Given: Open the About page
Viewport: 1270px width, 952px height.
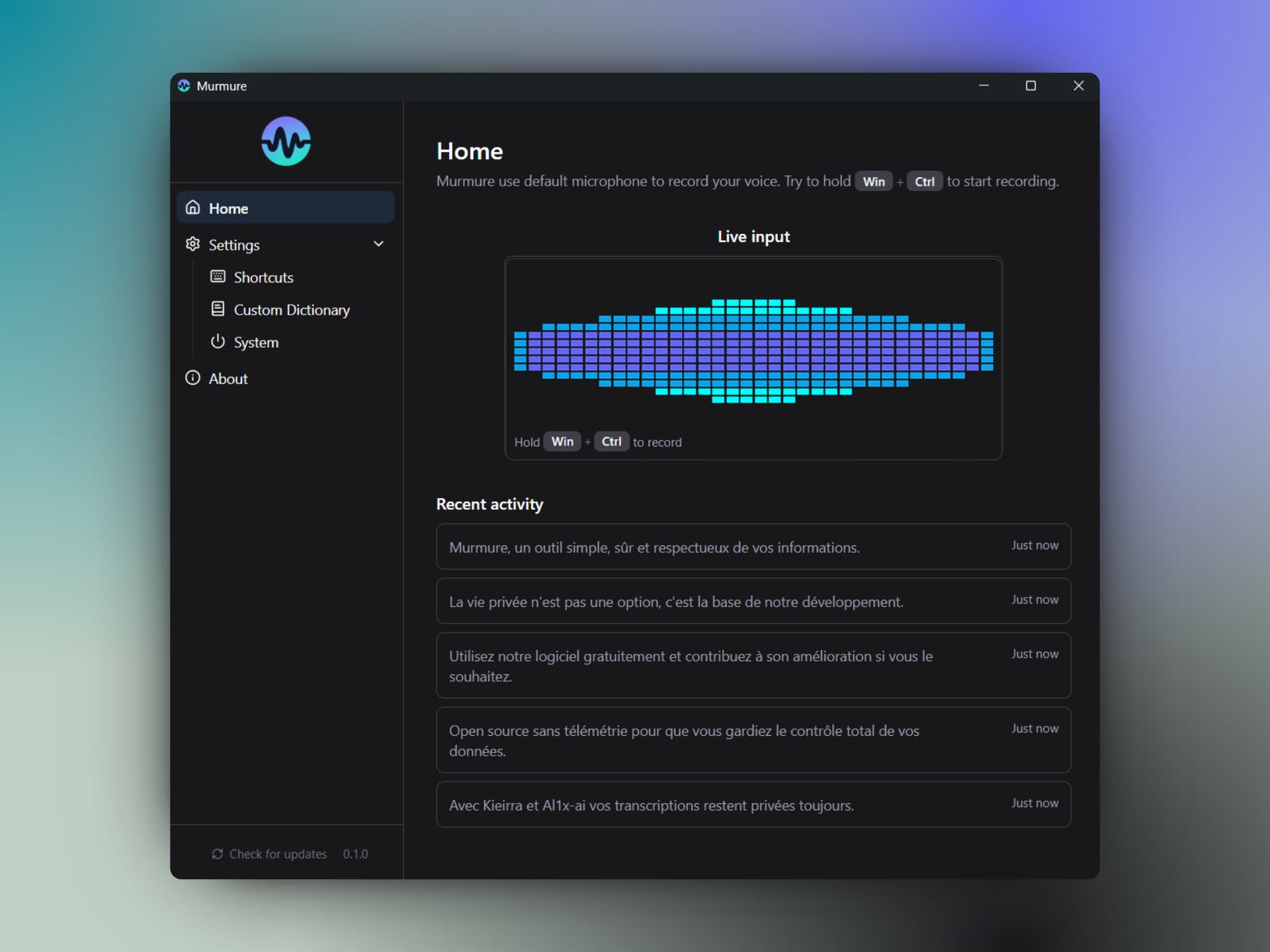Looking at the screenshot, I should pyautogui.click(x=228, y=377).
